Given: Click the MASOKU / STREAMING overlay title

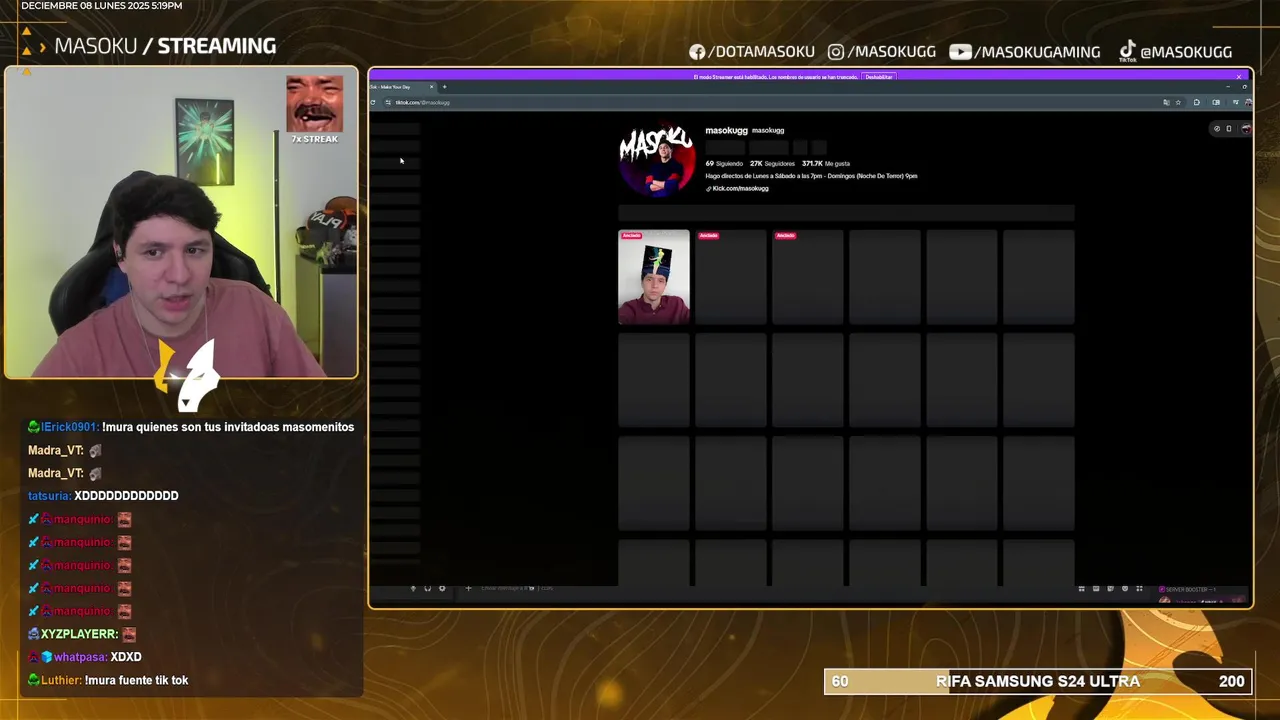Looking at the screenshot, I should coord(165,46).
